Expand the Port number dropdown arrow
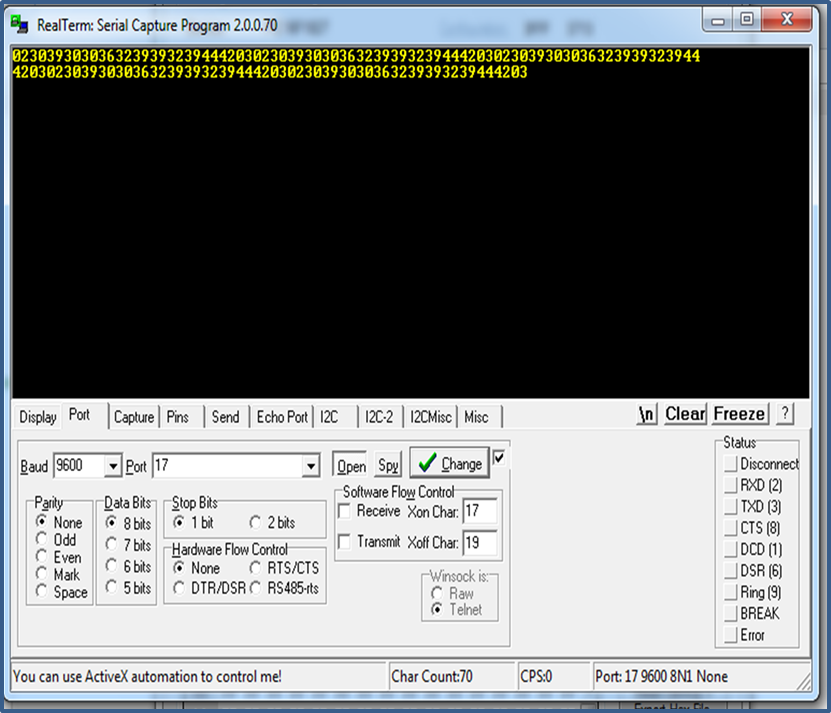Viewport: 831px width, 713px height. pos(311,466)
